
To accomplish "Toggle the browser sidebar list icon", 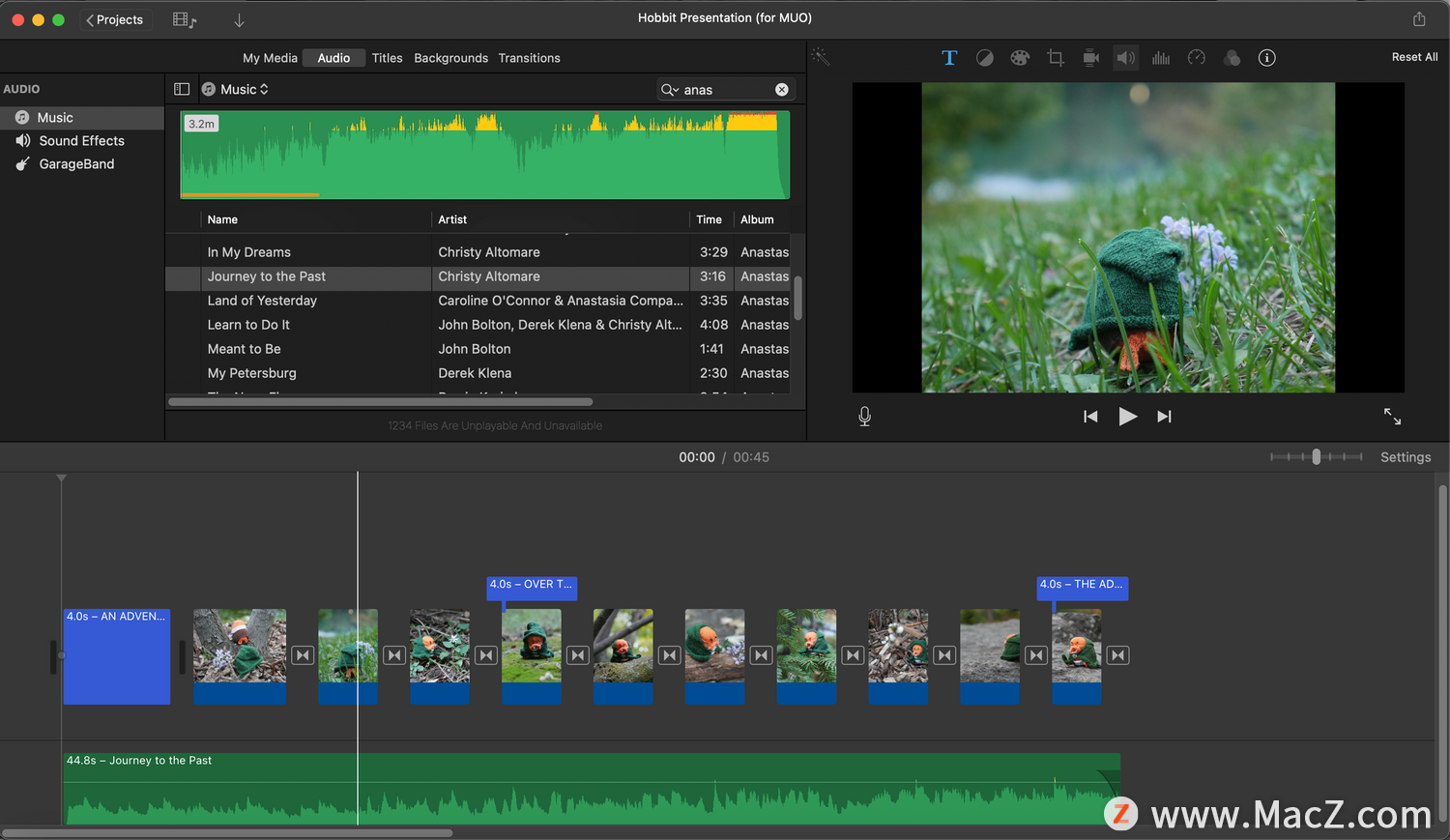I will (181, 89).
